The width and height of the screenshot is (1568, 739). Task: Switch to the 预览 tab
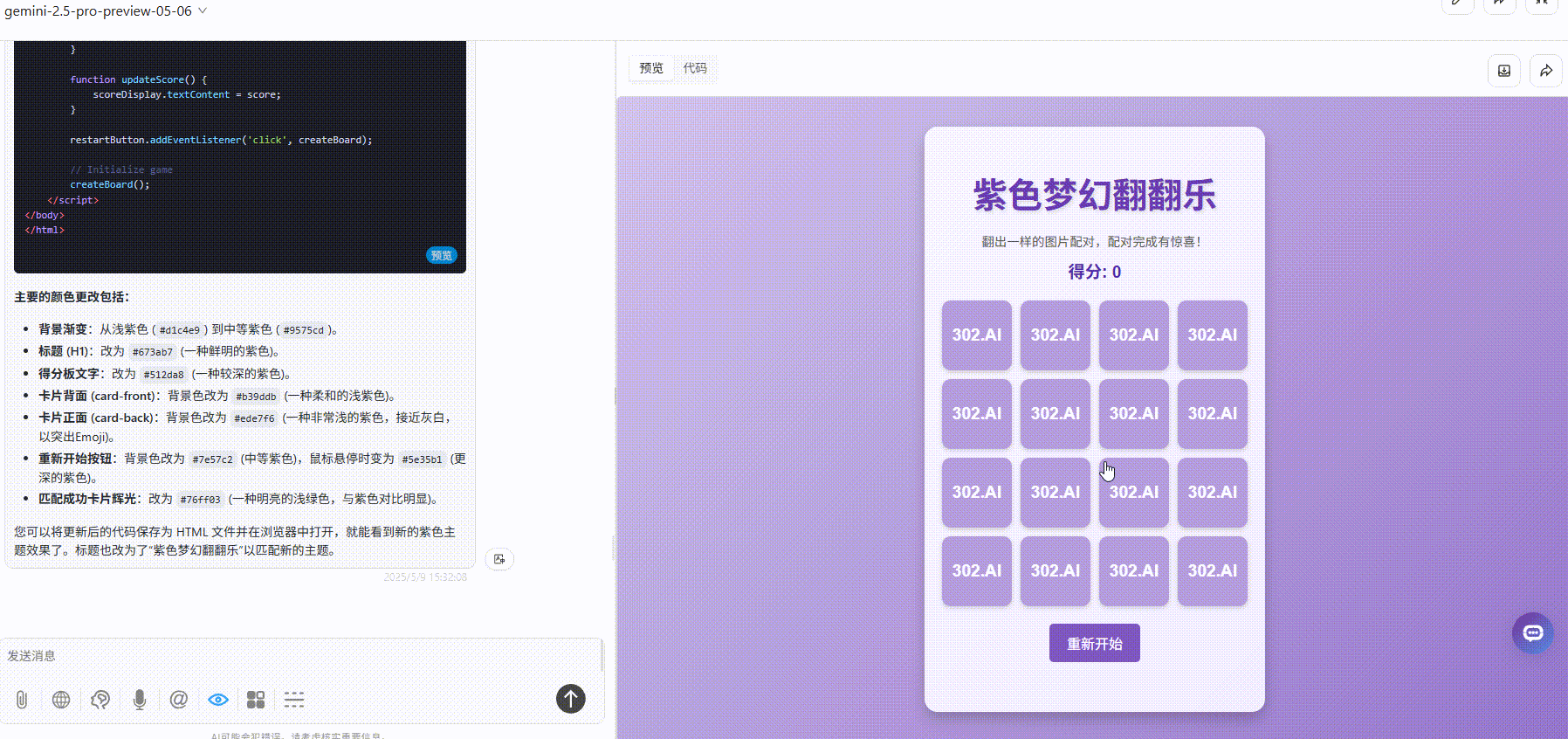coord(651,68)
